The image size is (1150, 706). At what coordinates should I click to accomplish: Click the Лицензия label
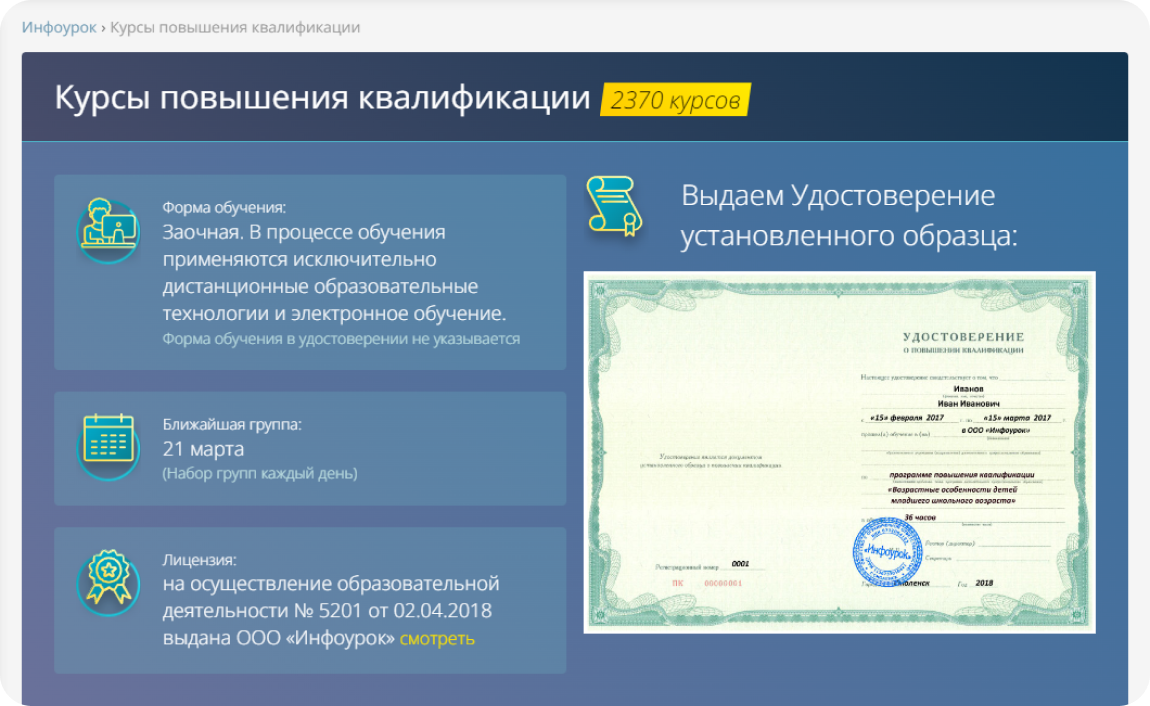(199, 559)
